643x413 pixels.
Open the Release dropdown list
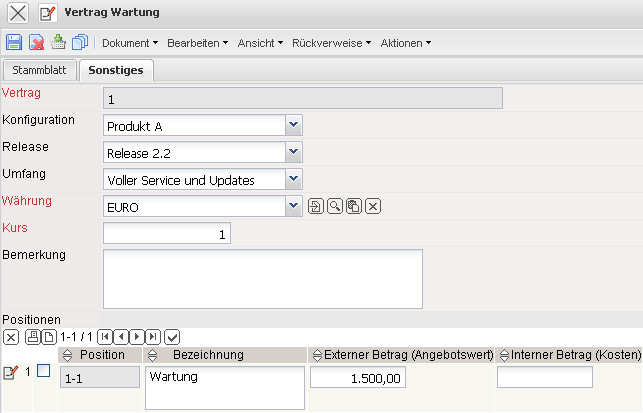click(x=293, y=152)
